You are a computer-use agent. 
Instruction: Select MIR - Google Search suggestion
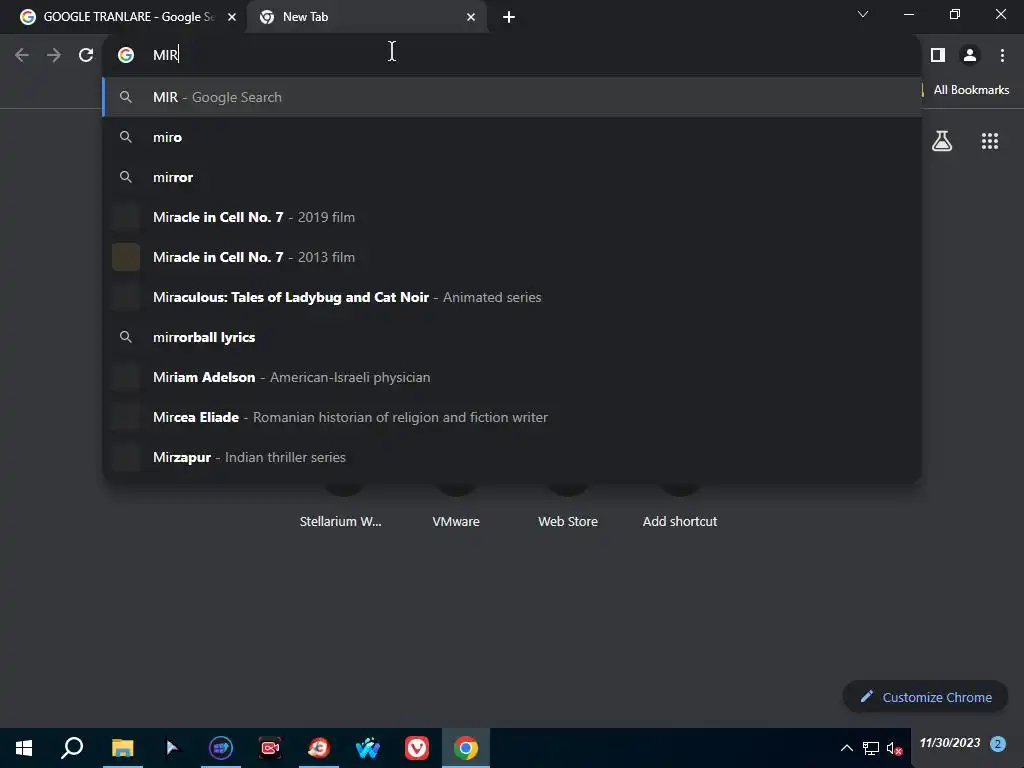coord(512,97)
